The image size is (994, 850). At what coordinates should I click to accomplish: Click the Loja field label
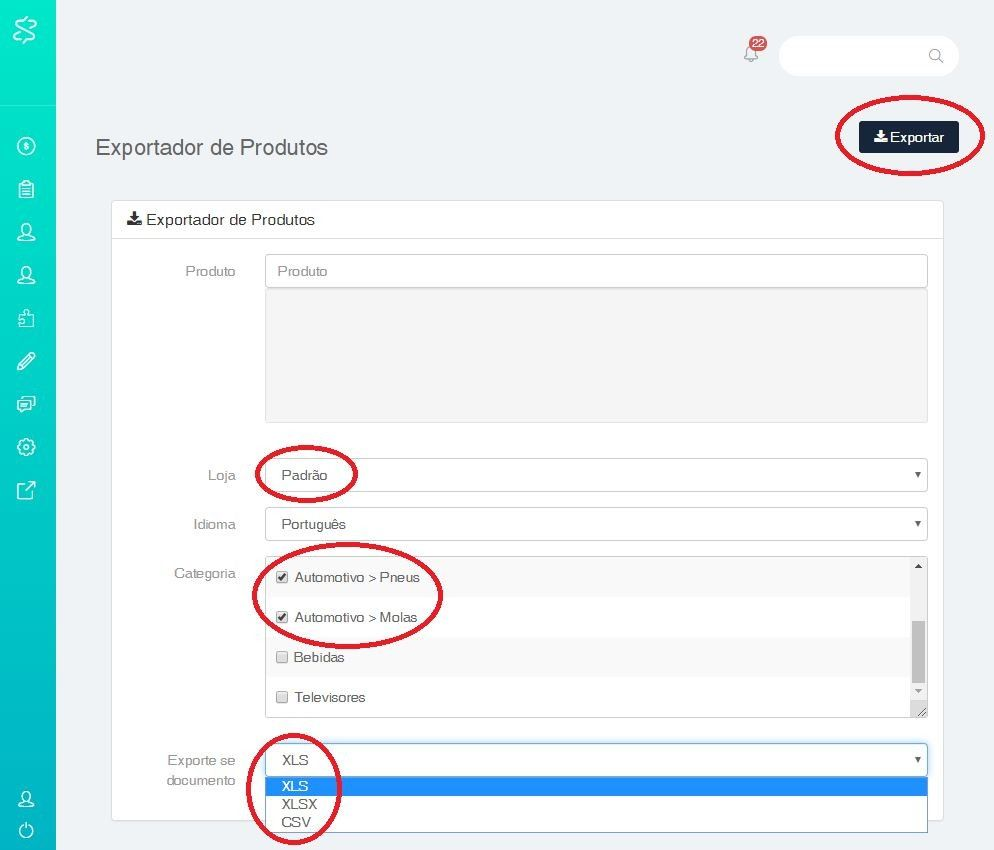tap(221, 475)
